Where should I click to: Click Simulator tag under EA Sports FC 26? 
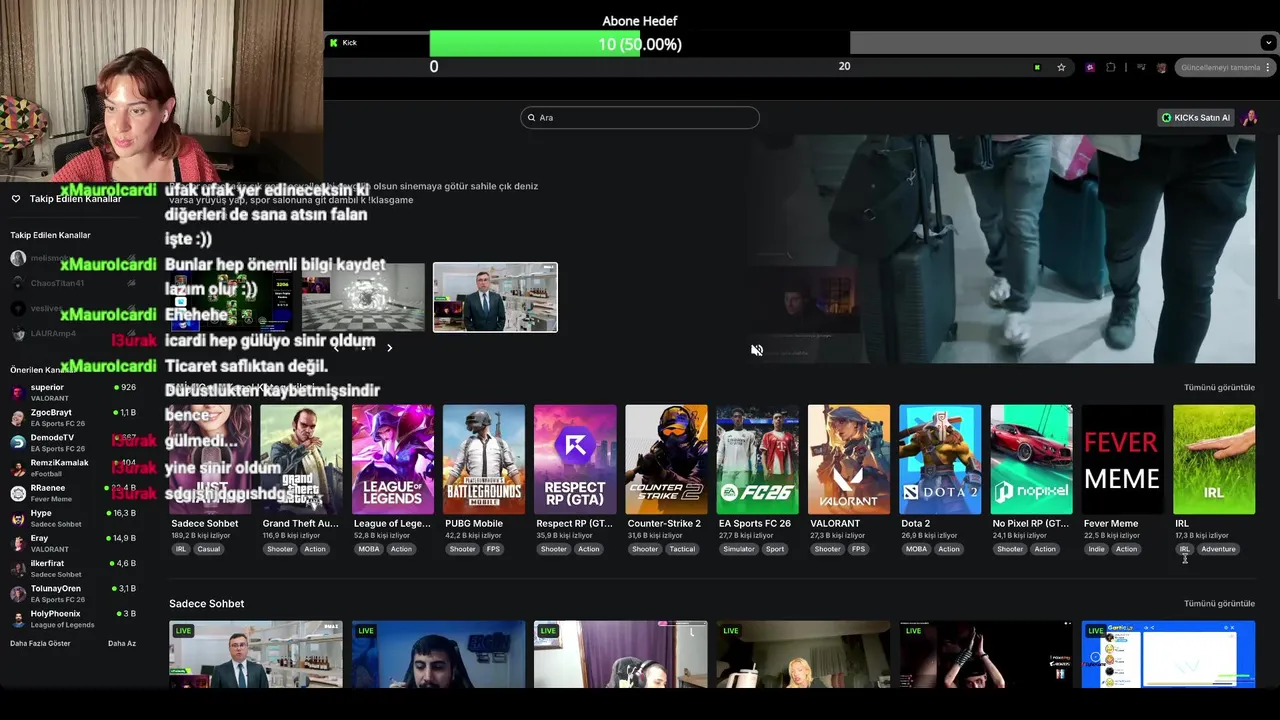pyautogui.click(x=739, y=549)
